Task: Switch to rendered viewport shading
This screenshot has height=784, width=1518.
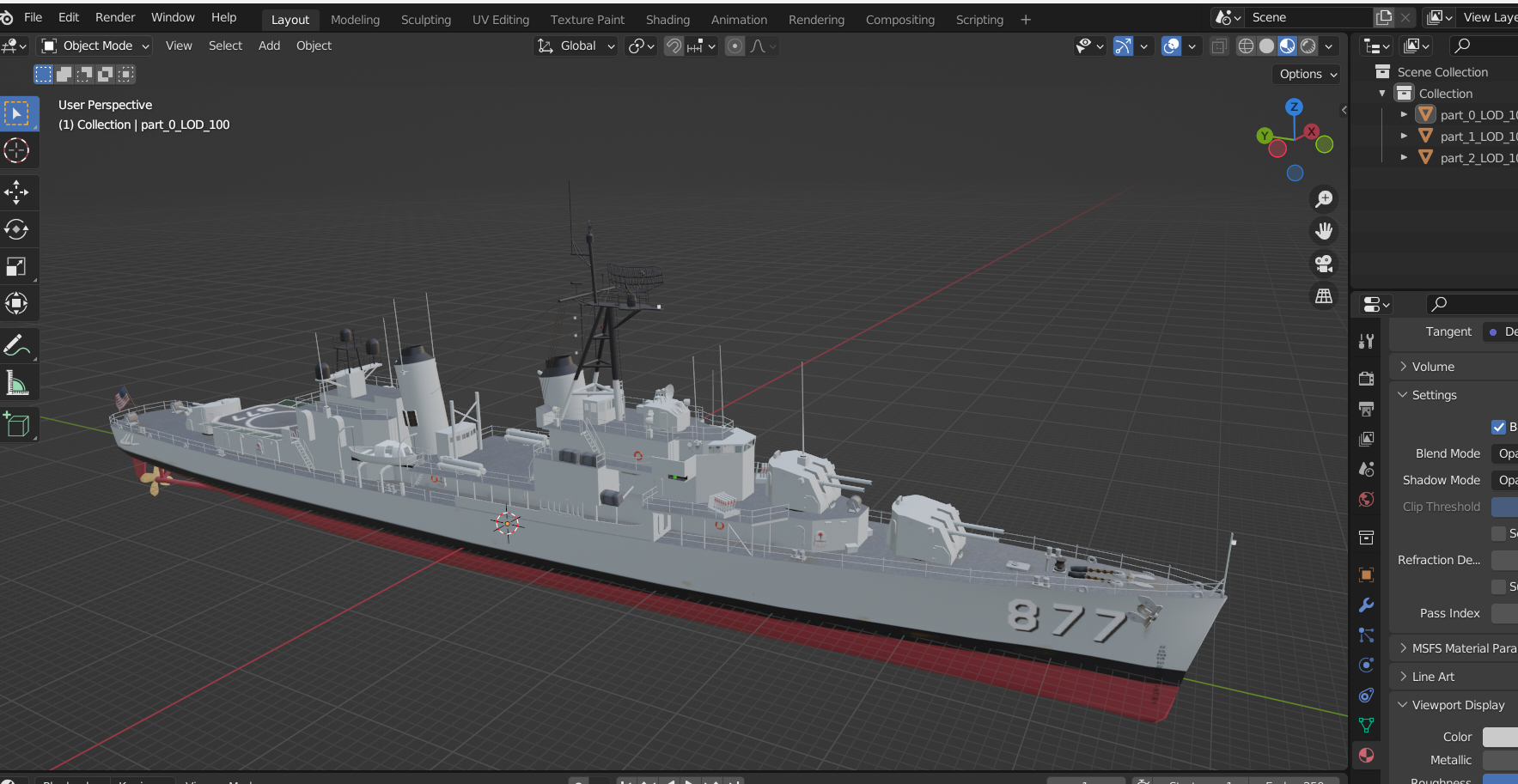Action: click(1308, 46)
